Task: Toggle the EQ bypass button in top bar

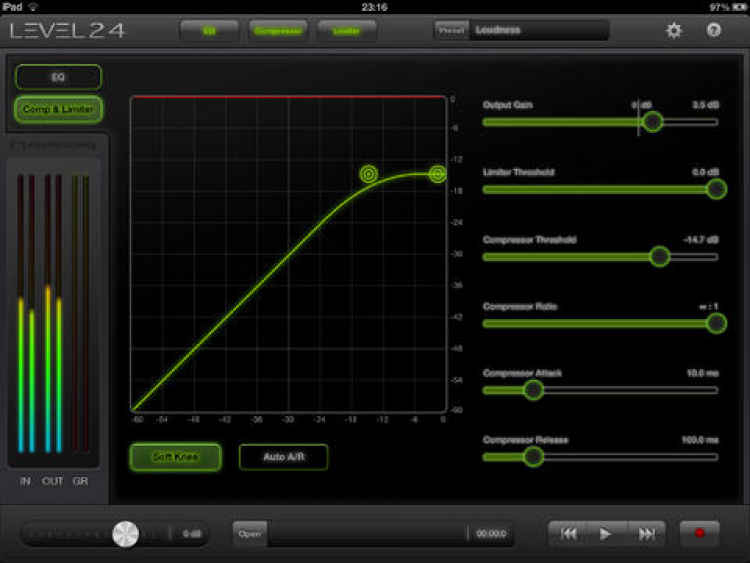Action: pyautogui.click(x=209, y=31)
